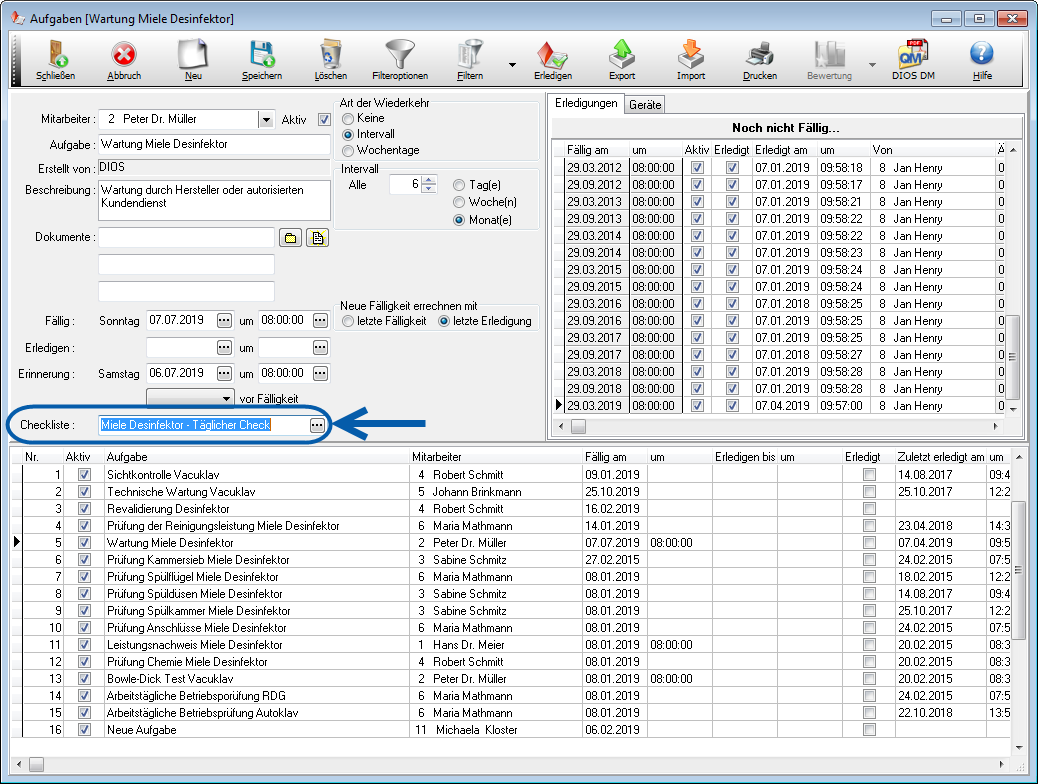1038x784 pixels.
Task: Click the Von column header in Erledigungen
Action: [933, 150]
